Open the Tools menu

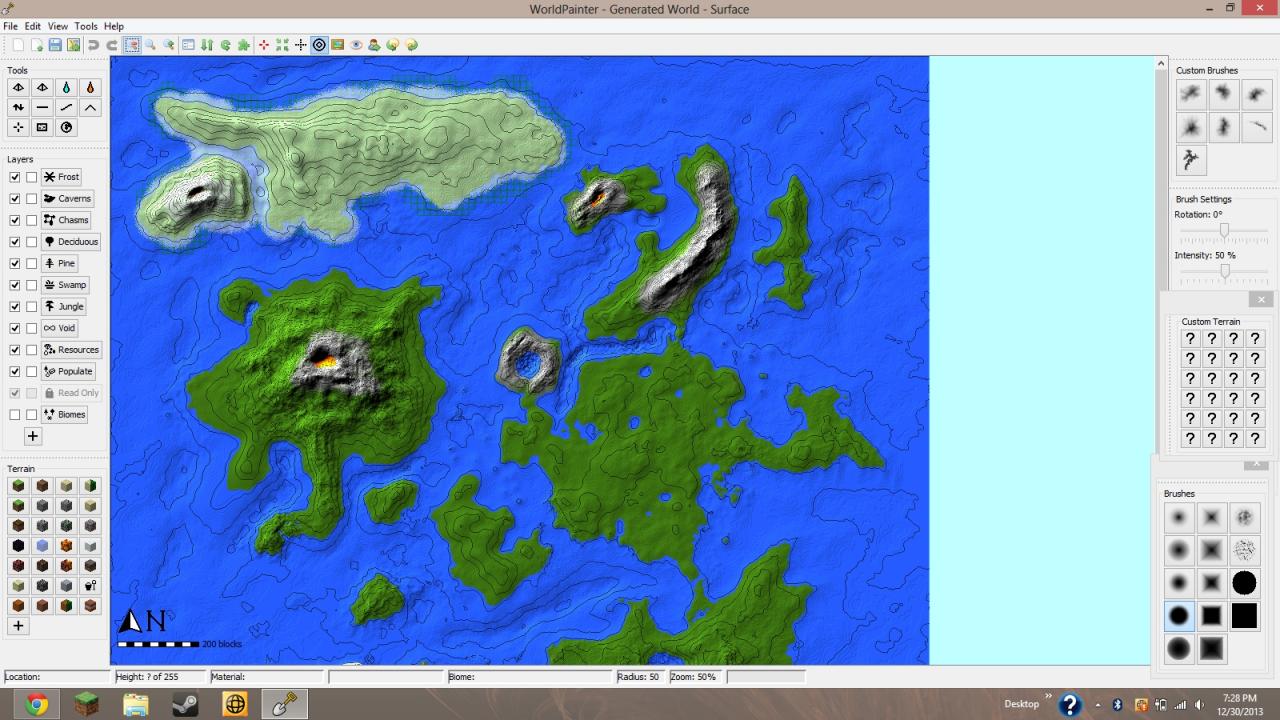tap(85, 26)
